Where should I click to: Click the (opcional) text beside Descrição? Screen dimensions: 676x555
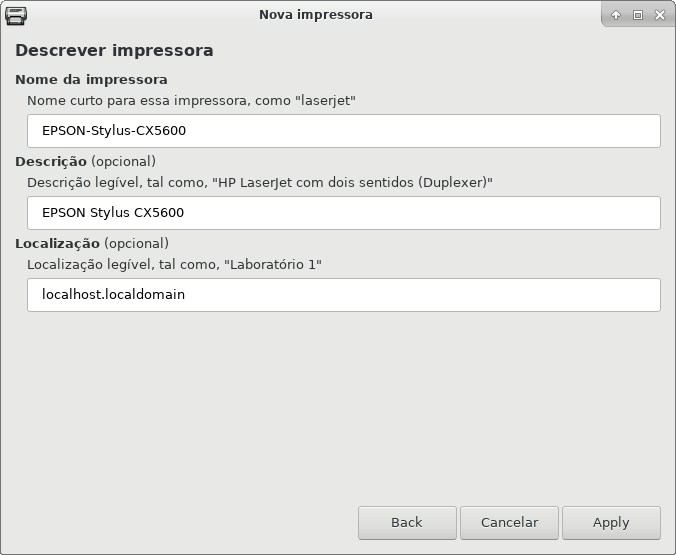(123, 162)
